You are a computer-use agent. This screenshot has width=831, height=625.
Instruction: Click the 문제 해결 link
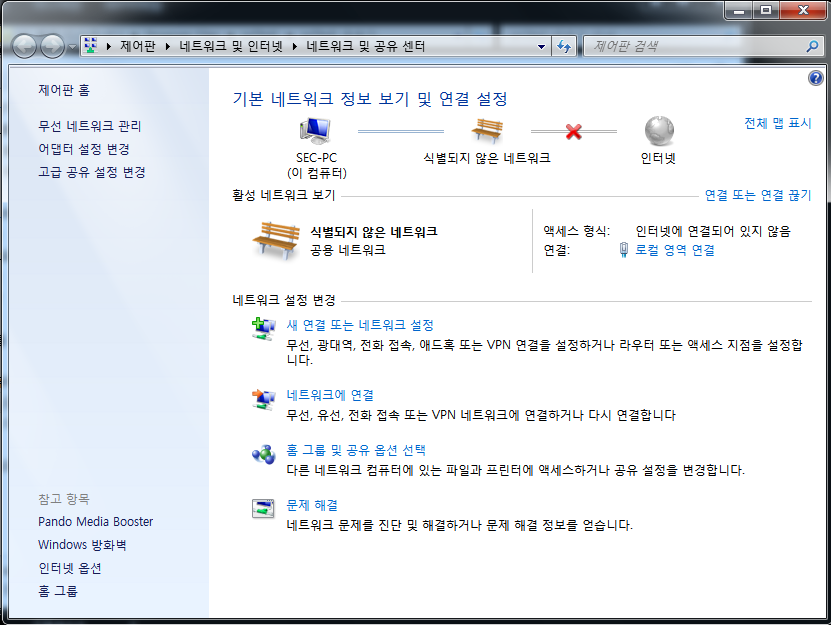(x=312, y=505)
